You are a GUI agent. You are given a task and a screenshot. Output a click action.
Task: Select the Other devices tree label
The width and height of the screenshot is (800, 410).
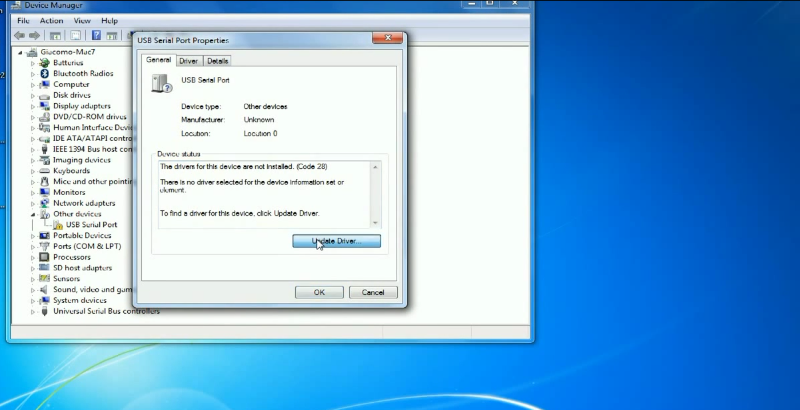click(x=77, y=214)
